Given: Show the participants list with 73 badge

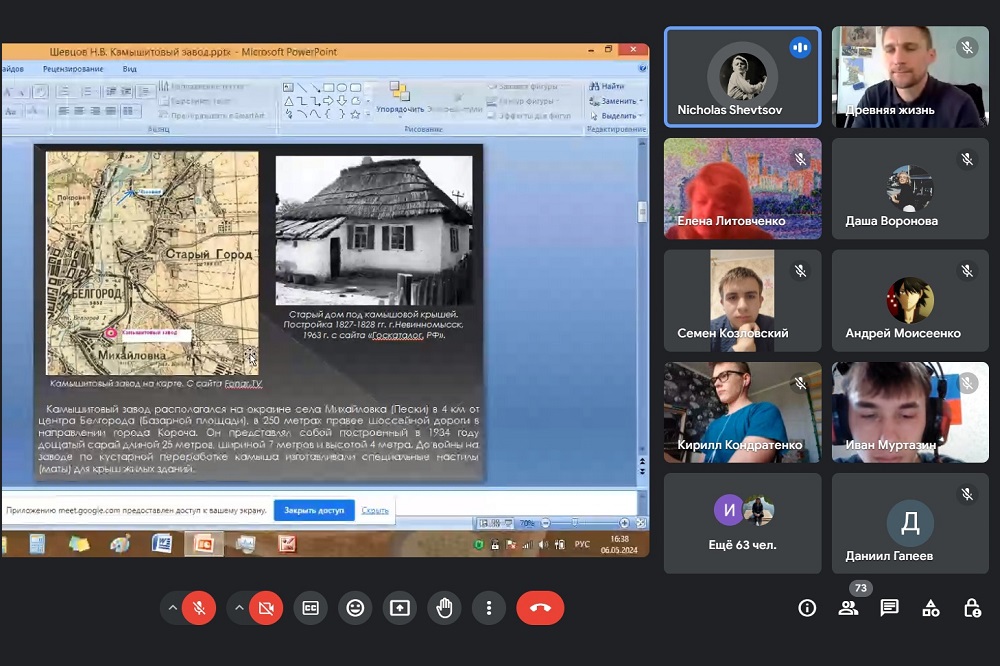Looking at the screenshot, I should [x=848, y=608].
